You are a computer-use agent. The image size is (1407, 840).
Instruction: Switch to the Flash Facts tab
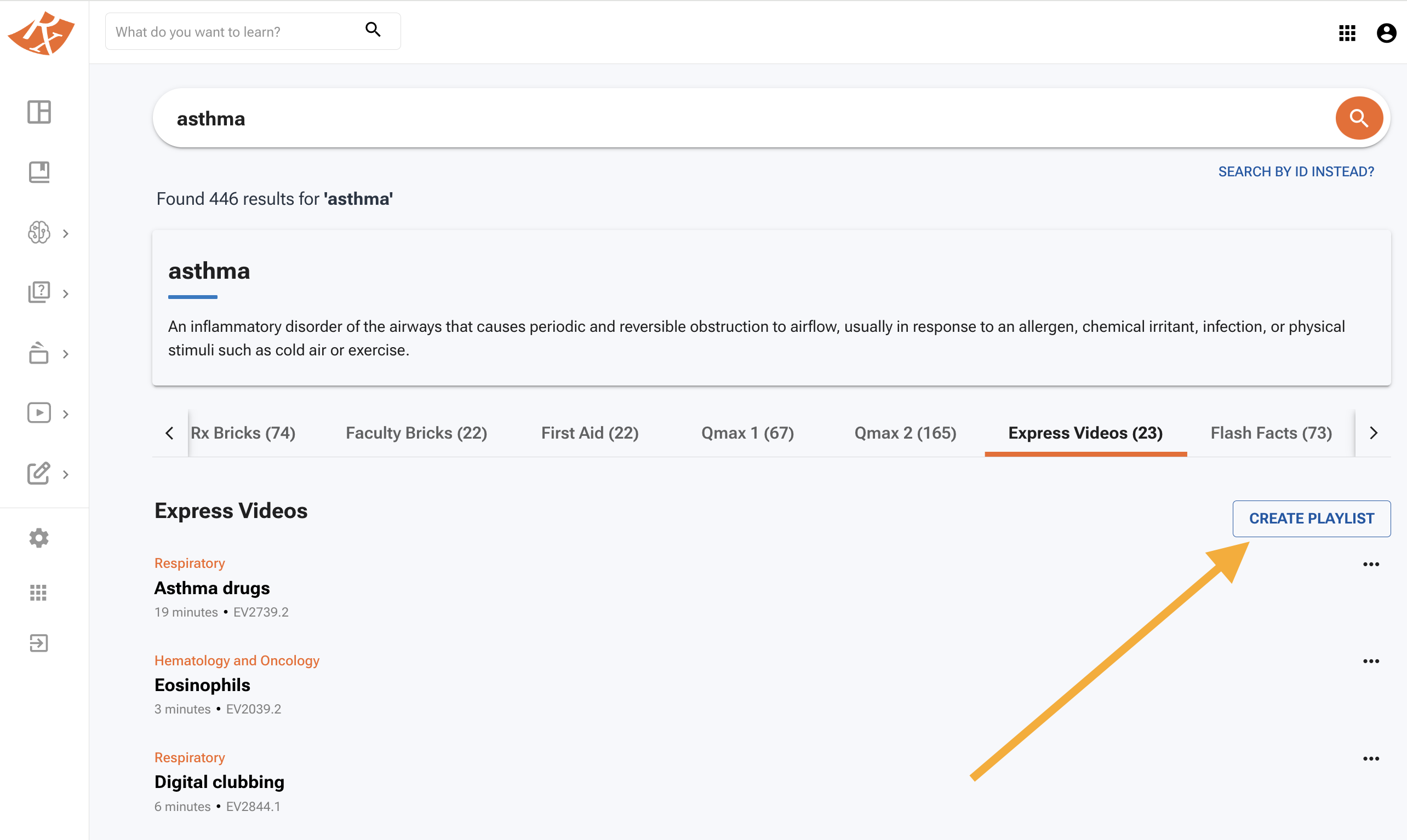[1271, 433]
